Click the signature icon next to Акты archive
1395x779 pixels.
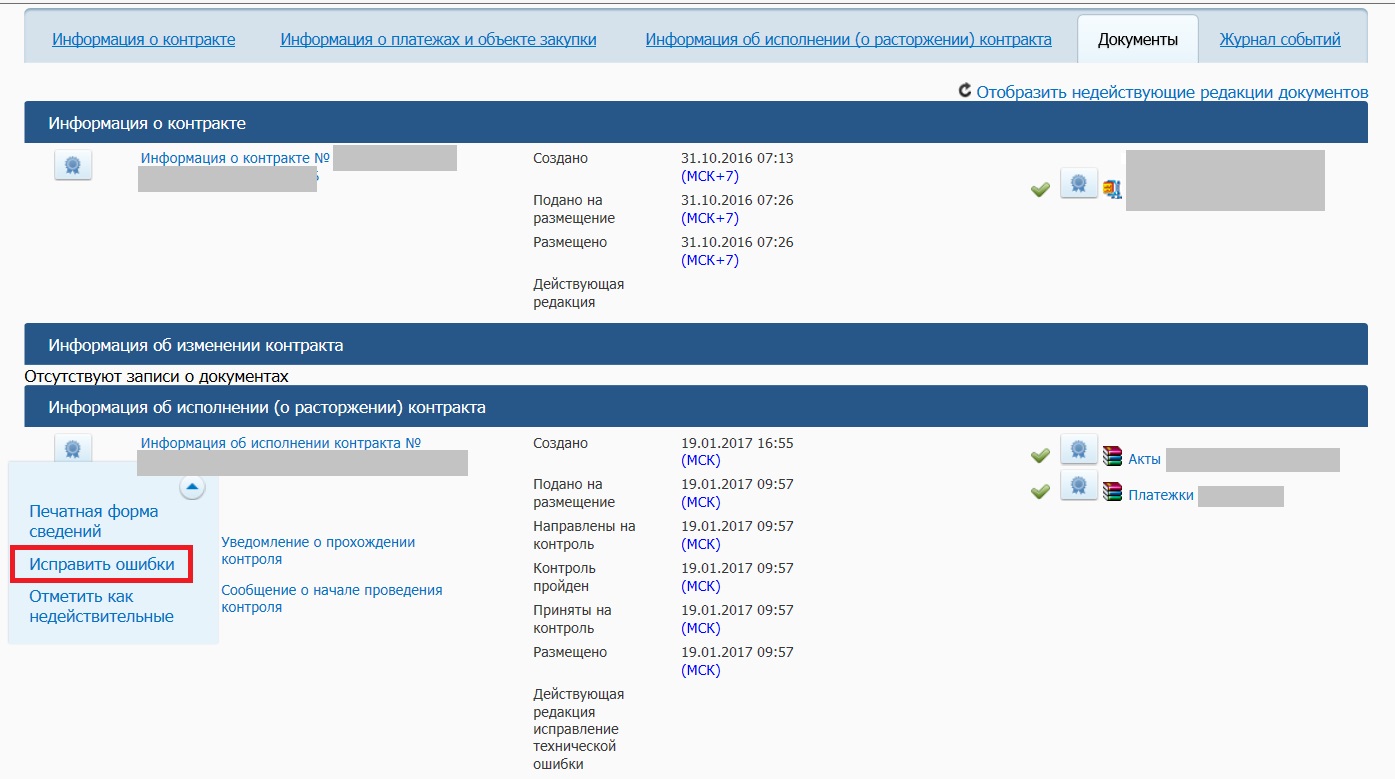1078,451
